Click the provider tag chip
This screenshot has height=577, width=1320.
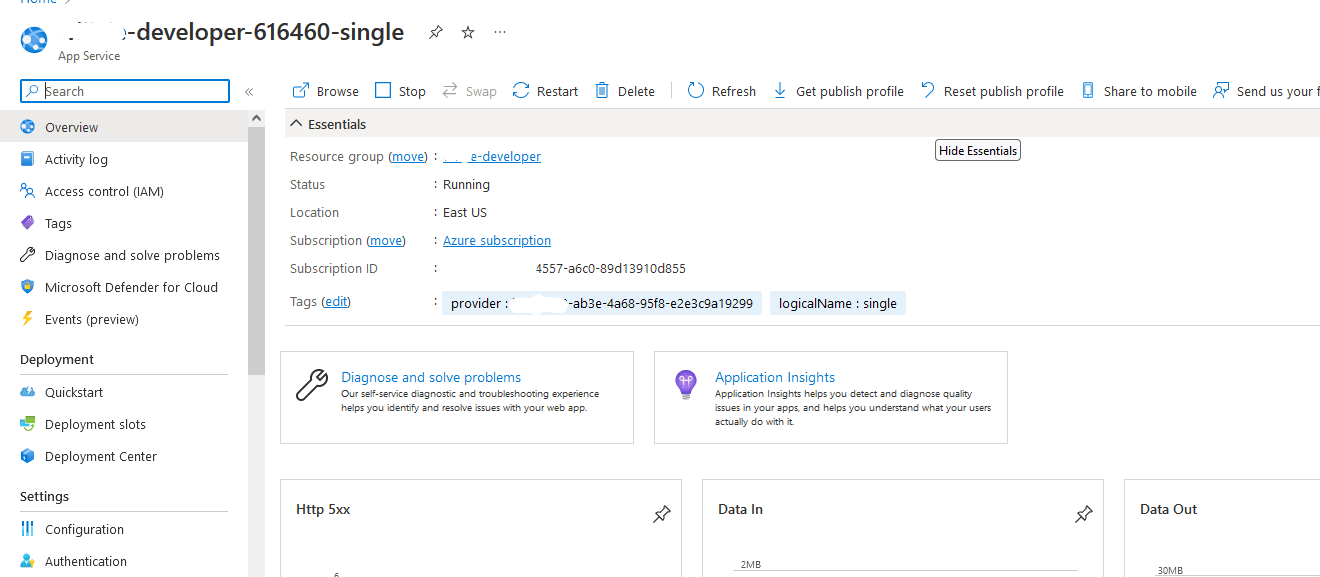pos(602,303)
